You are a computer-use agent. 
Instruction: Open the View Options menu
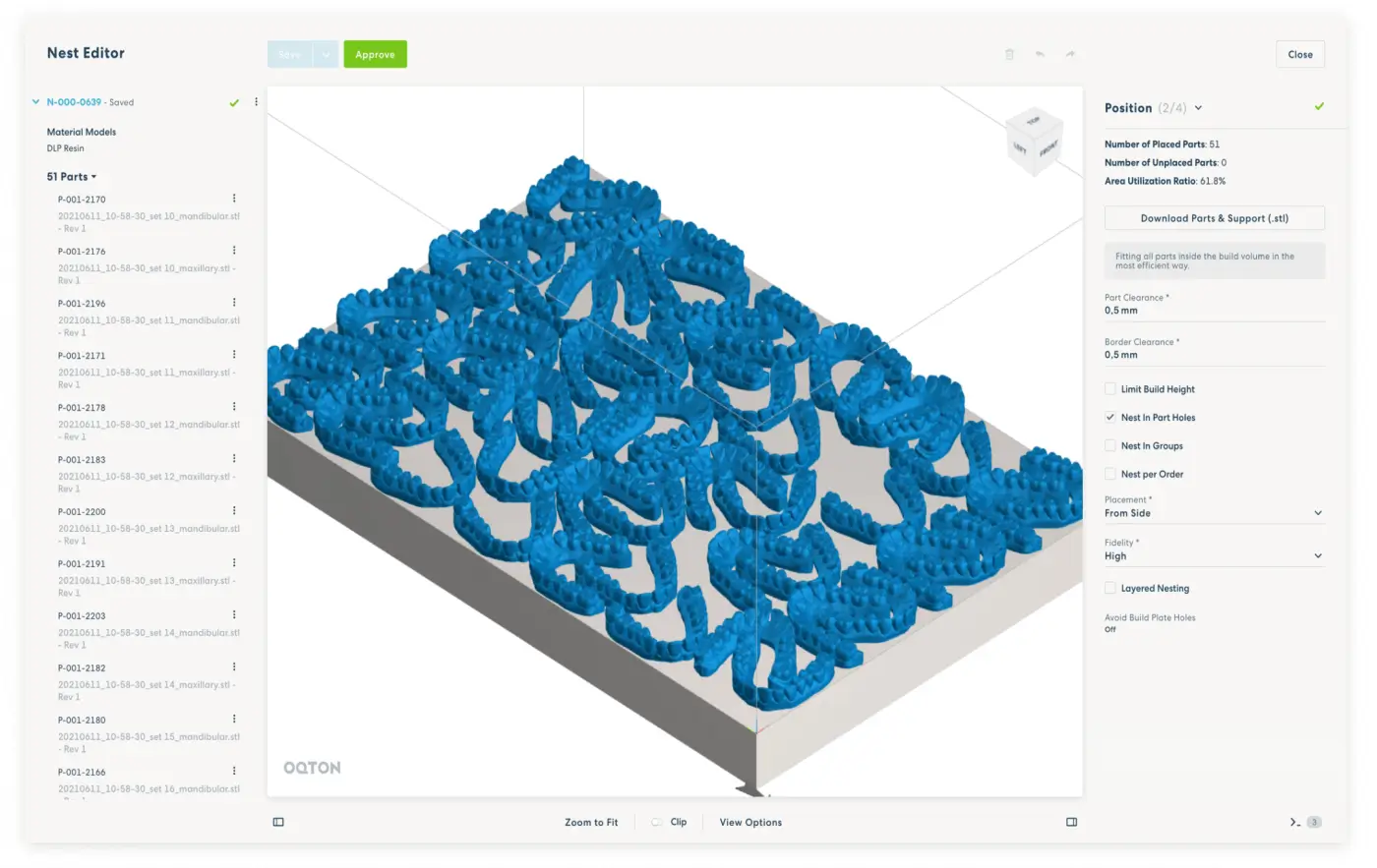750,823
